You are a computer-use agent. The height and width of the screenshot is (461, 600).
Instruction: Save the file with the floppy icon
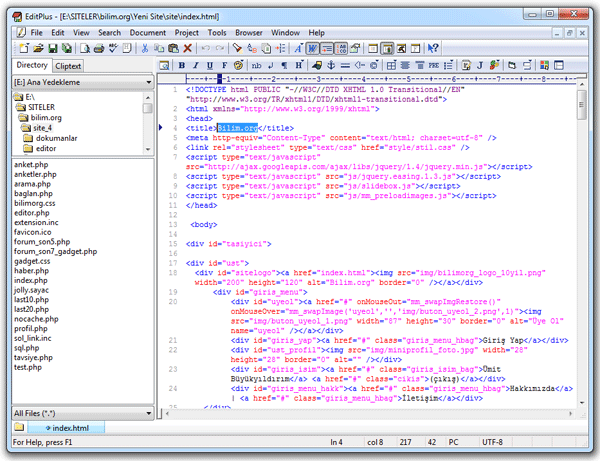(x=52, y=48)
